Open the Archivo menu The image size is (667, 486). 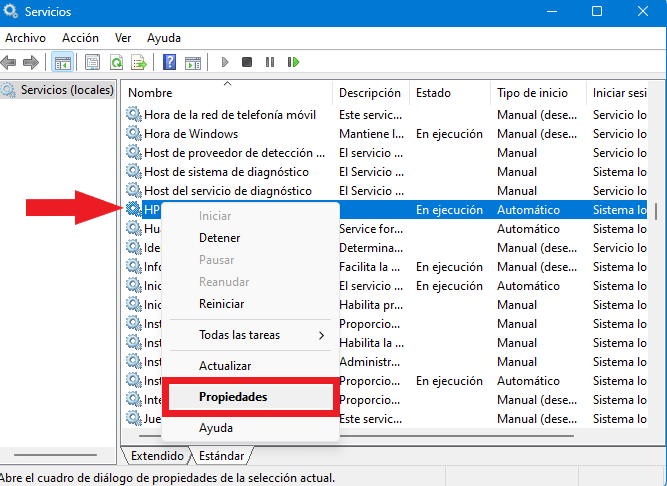[x=25, y=38]
